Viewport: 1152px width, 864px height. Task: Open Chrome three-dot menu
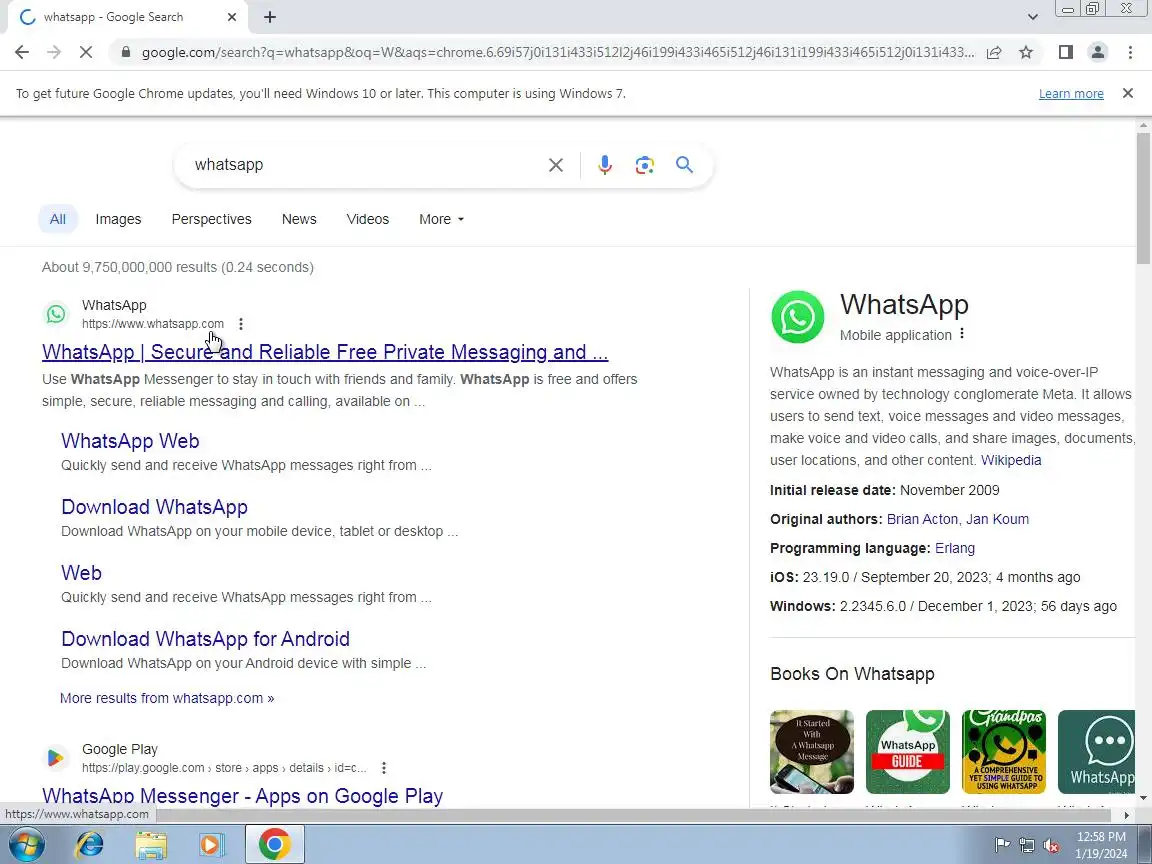tap(1130, 52)
